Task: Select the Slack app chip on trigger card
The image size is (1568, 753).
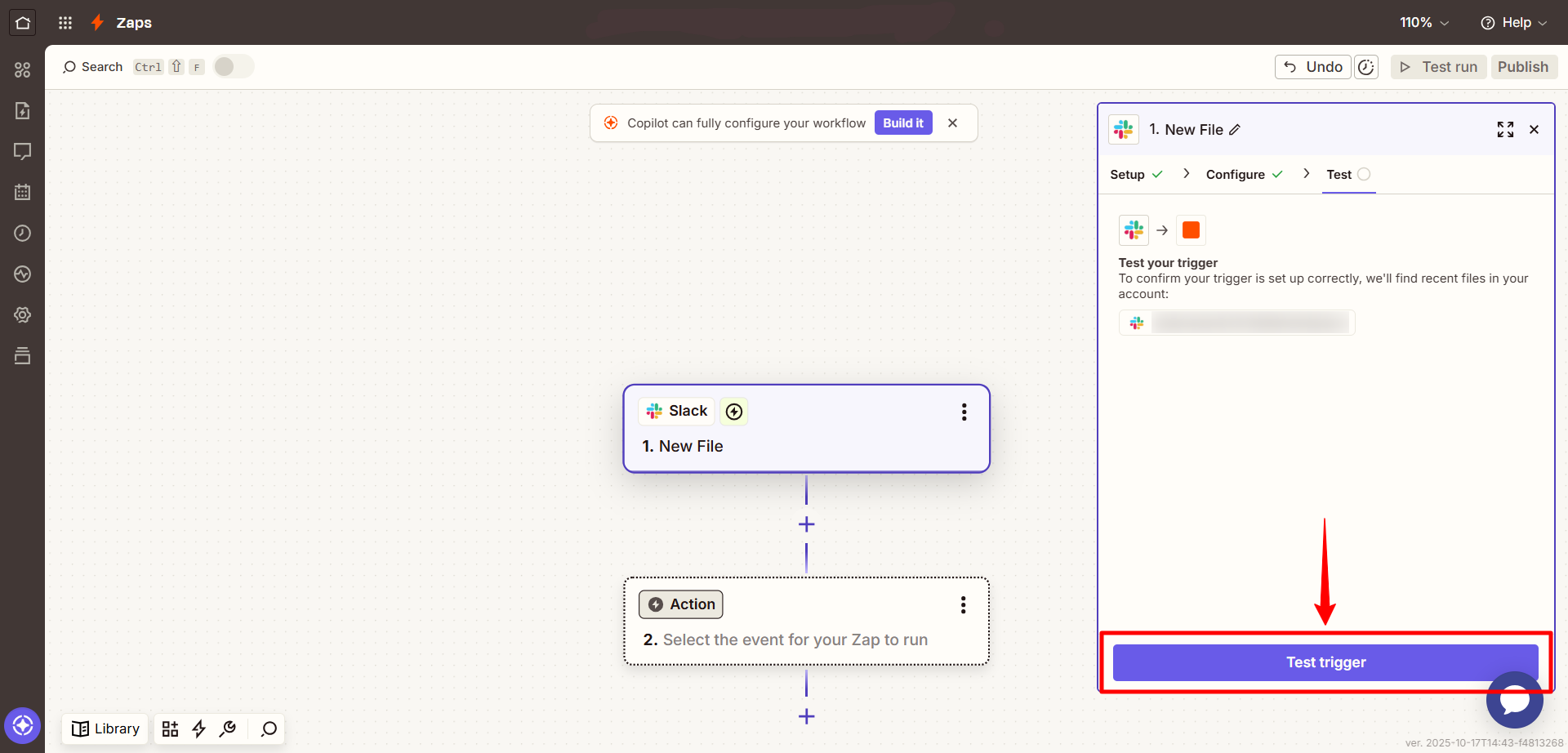Action: [x=676, y=411]
